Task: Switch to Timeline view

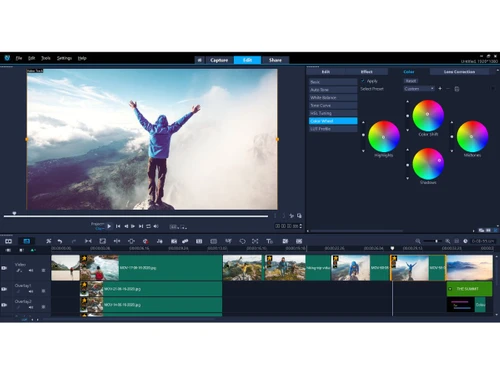Action: 27,241
